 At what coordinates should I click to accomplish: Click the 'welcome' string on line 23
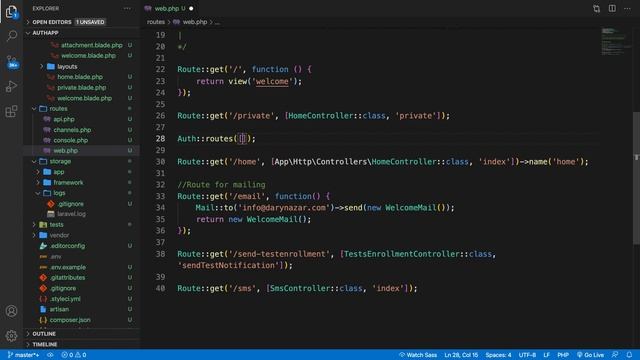272,81
